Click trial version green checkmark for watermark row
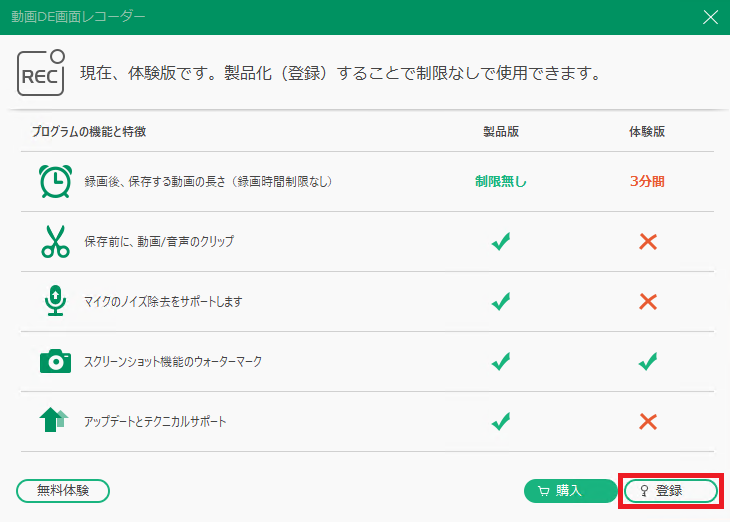The width and height of the screenshot is (730, 522). 648,361
